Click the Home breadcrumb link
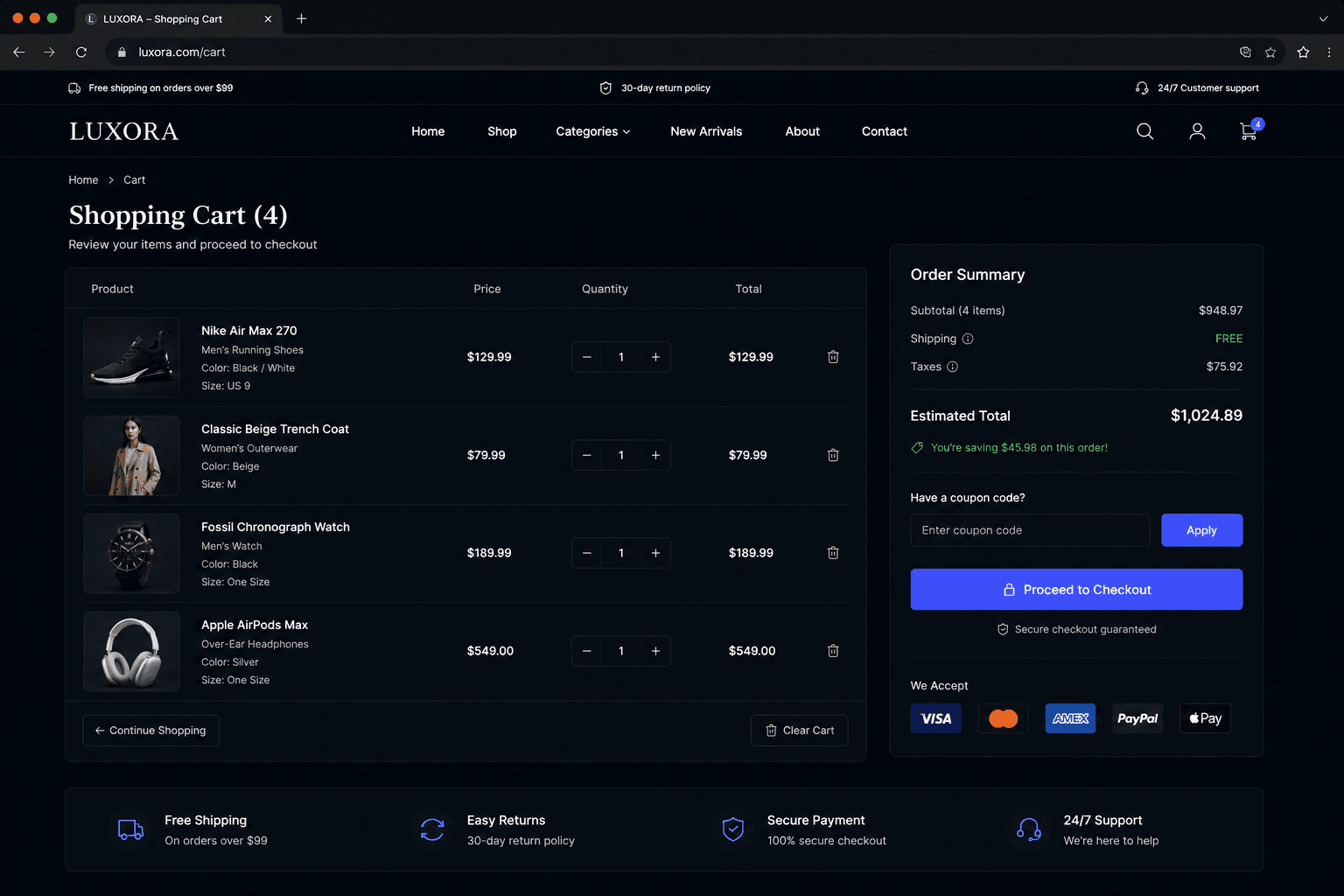The image size is (1344, 896). click(83, 180)
